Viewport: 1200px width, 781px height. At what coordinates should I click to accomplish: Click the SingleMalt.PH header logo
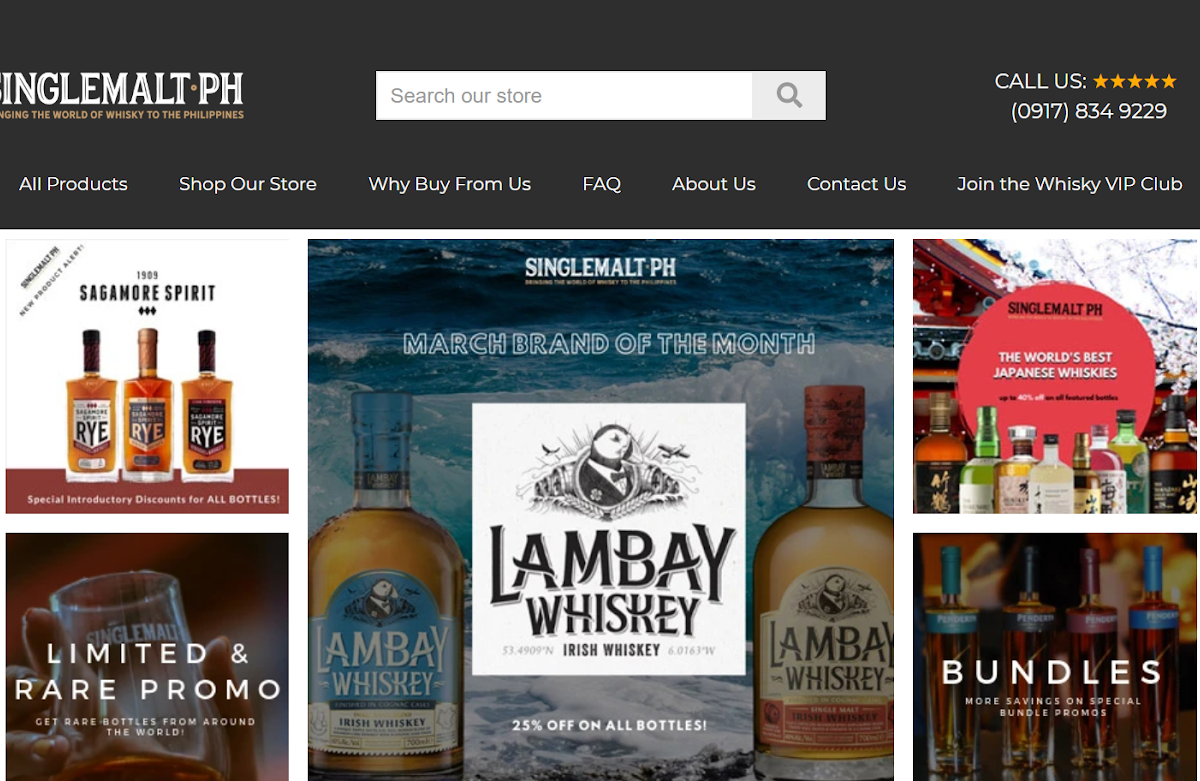tap(121, 95)
